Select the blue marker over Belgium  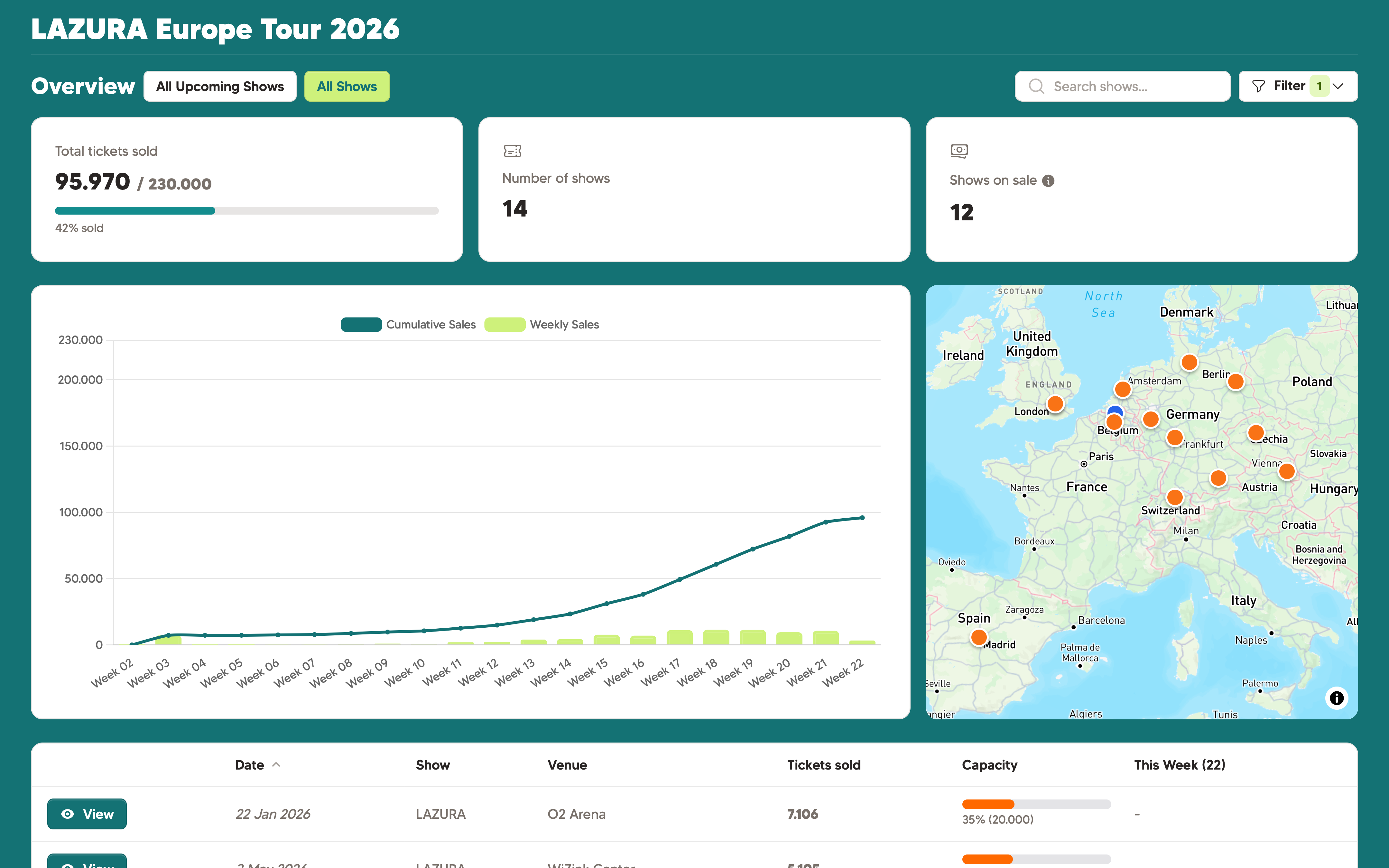point(1115,410)
